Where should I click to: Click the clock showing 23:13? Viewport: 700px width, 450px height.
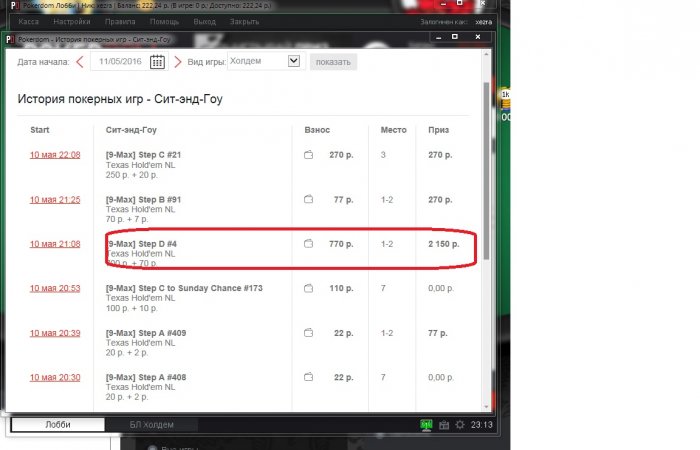coord(481,425)
